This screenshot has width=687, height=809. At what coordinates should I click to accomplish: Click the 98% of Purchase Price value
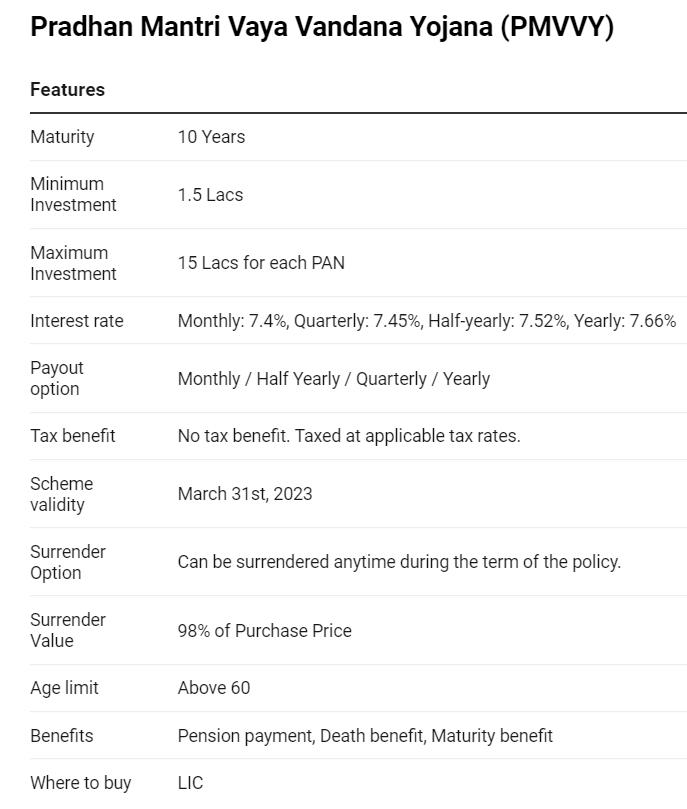click(x=265, y=631)
